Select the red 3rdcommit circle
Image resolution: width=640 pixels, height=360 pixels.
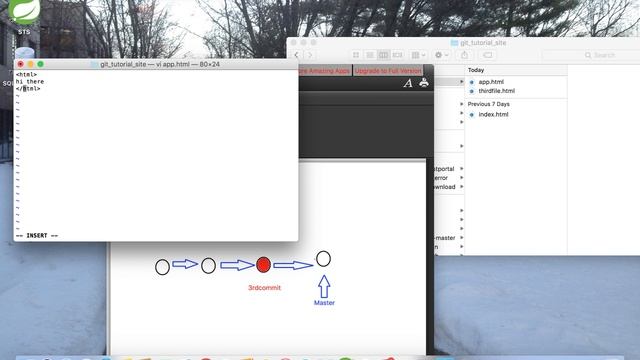coord(263,265)
